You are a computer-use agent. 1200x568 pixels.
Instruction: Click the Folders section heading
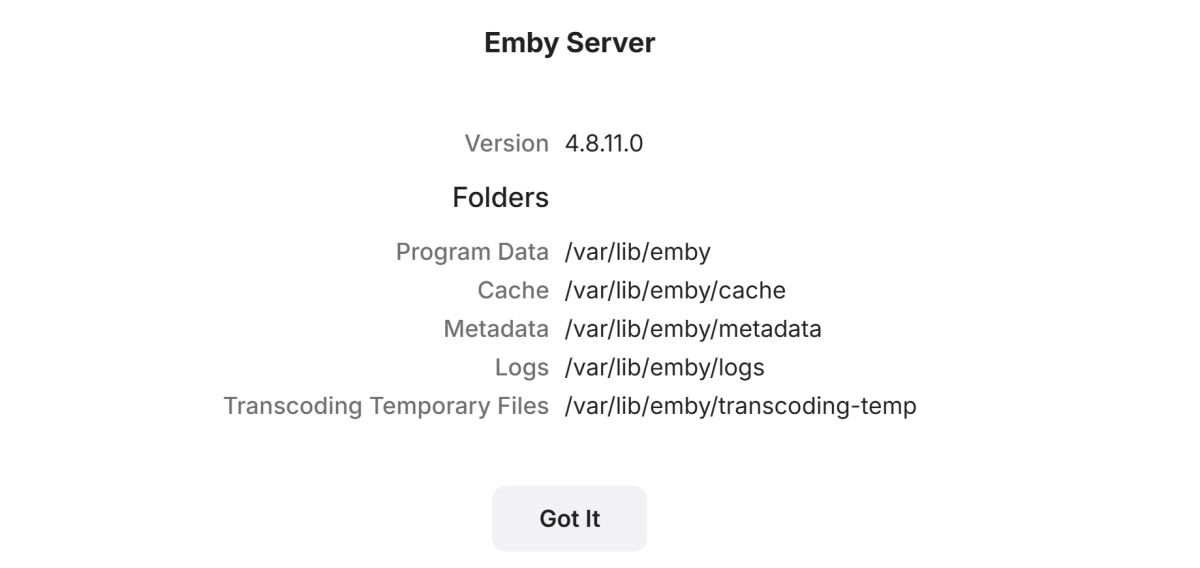click(500, 198)
